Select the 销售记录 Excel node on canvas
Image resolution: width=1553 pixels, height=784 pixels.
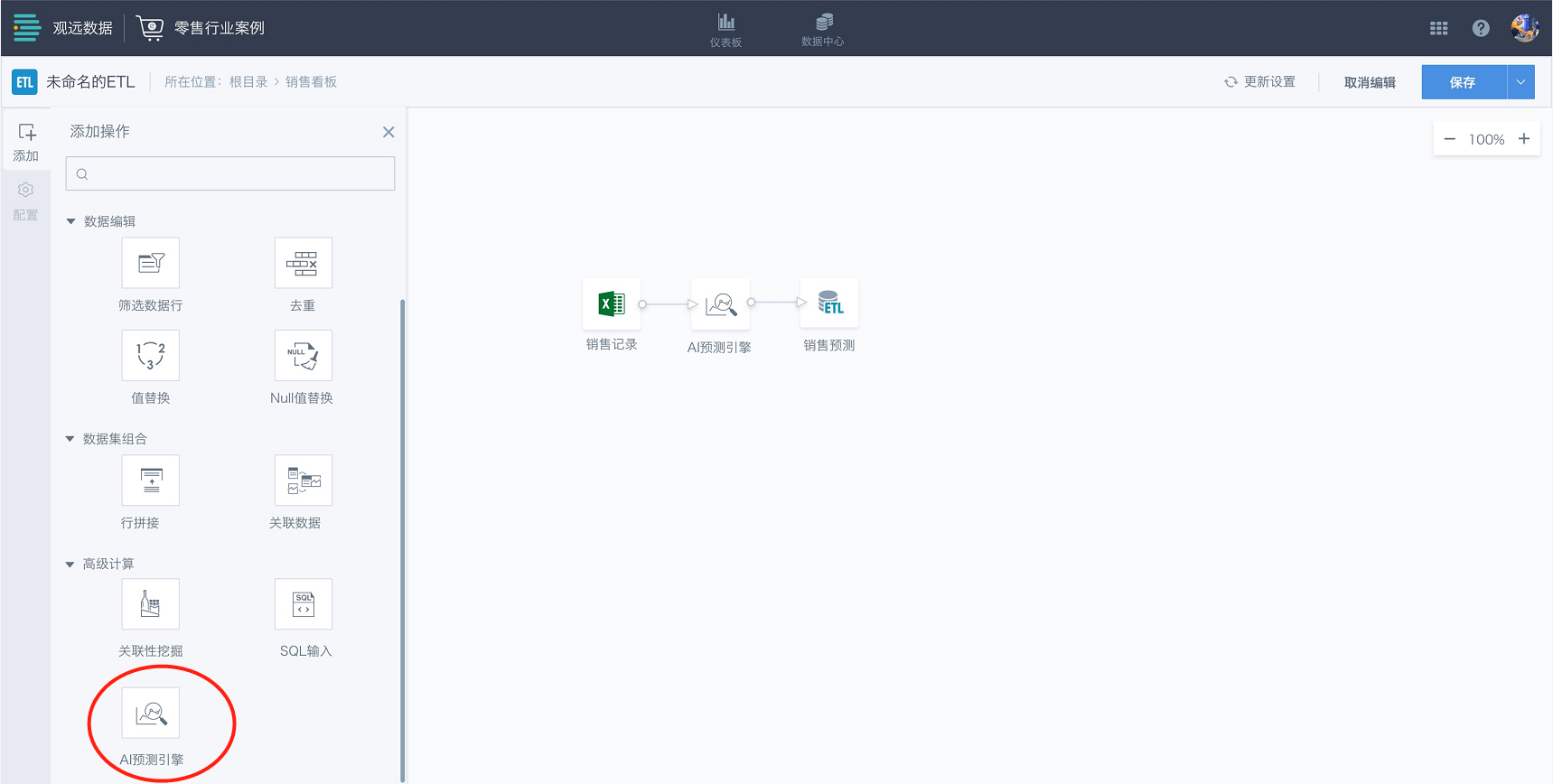(612, 304)
